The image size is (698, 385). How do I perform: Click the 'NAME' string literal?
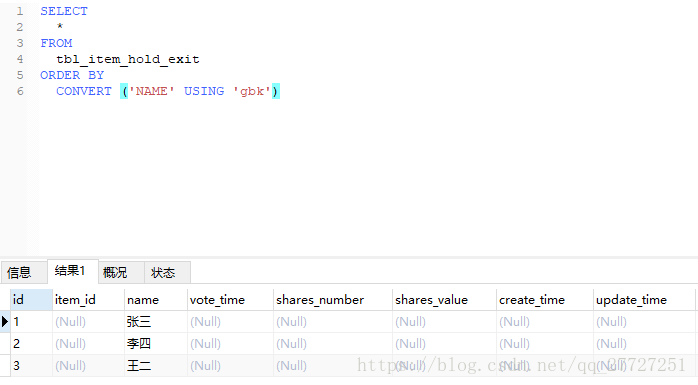[x=151, y=91]
